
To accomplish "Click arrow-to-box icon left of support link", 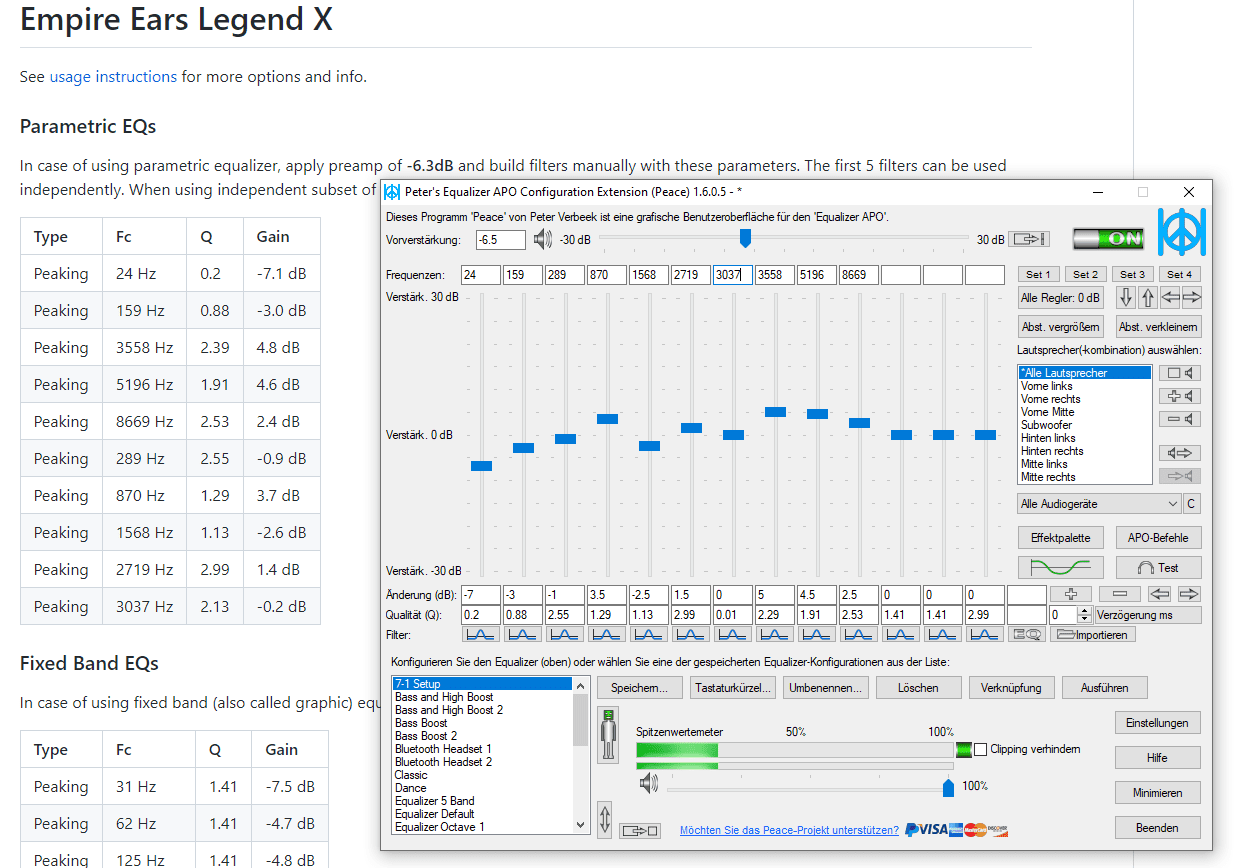I will [640, 830].
